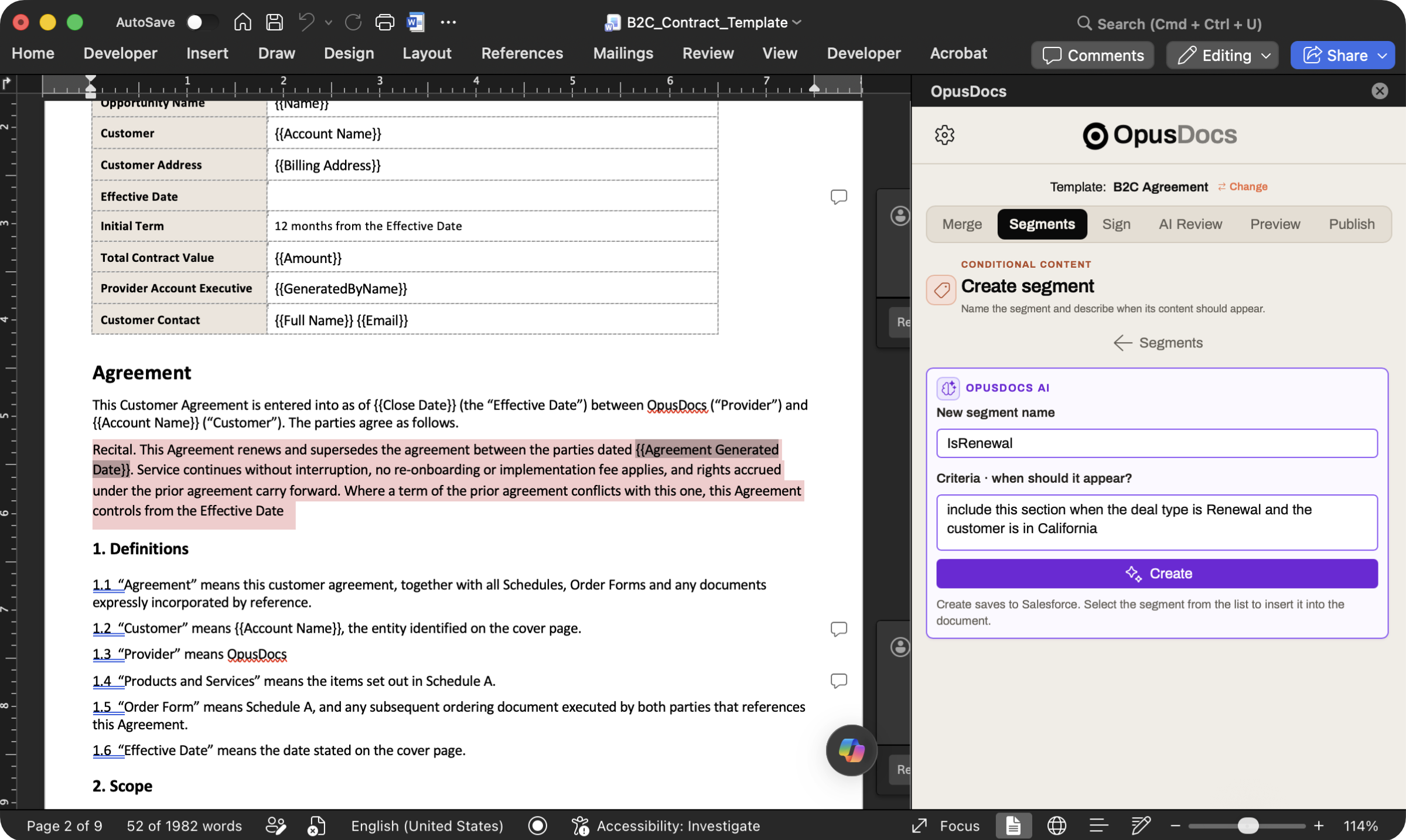The width and height of the screenshot is (1406, 840).
Task: Go back to Segments list
Action: coord(1158,343)
